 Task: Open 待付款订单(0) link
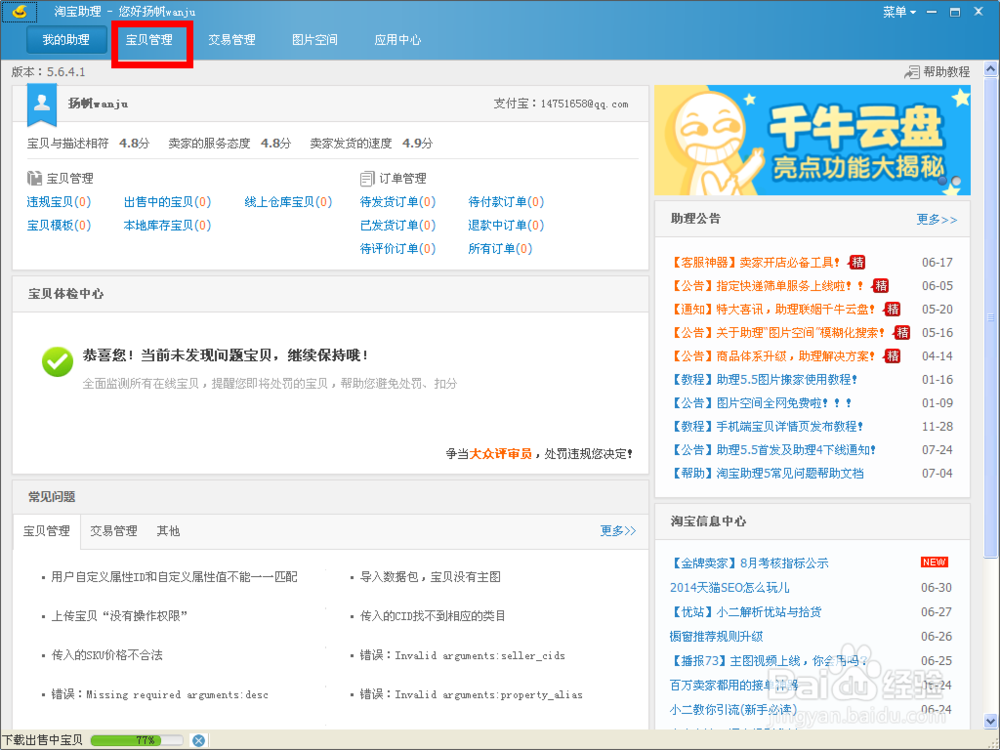[x=506, y=202]
